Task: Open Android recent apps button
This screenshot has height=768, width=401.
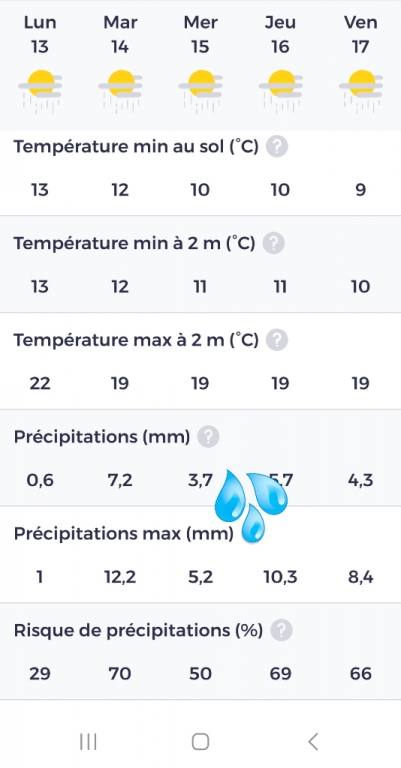Action: 88,742
